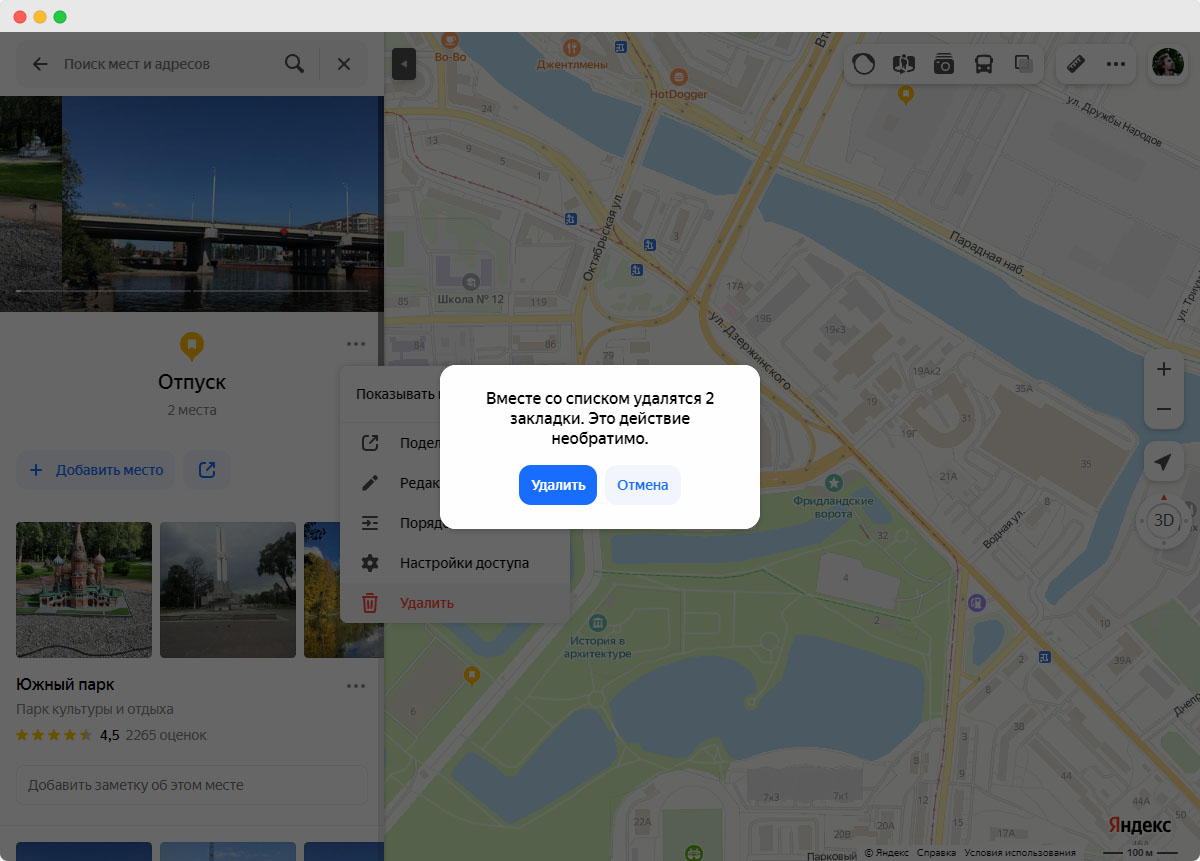Screen dimensions: 1200x861
Task: Click the magnifying glass search icon
Action: click(x=294, y=64)
